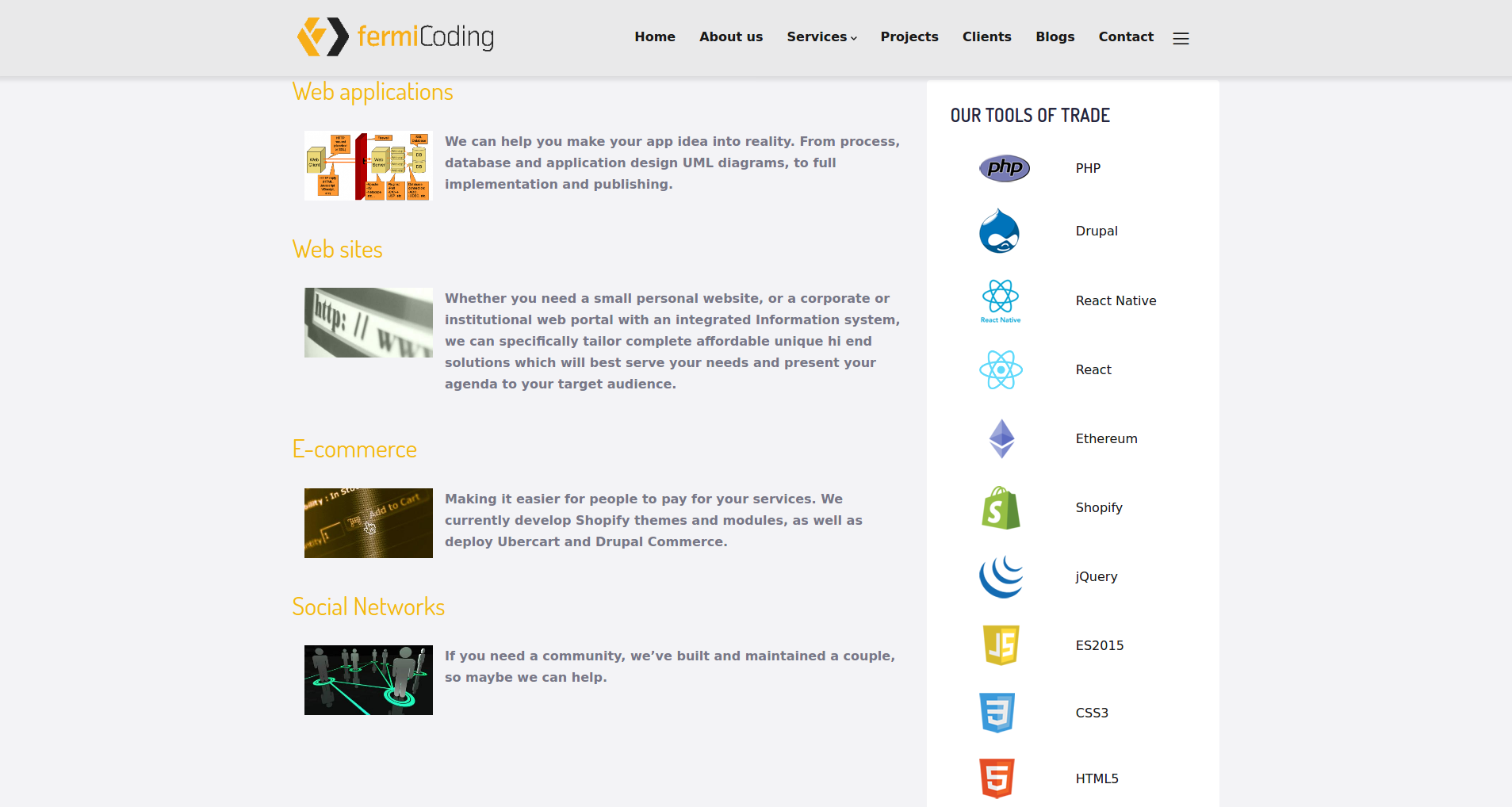Select the jQuery logo icon

coord(1000,576)
